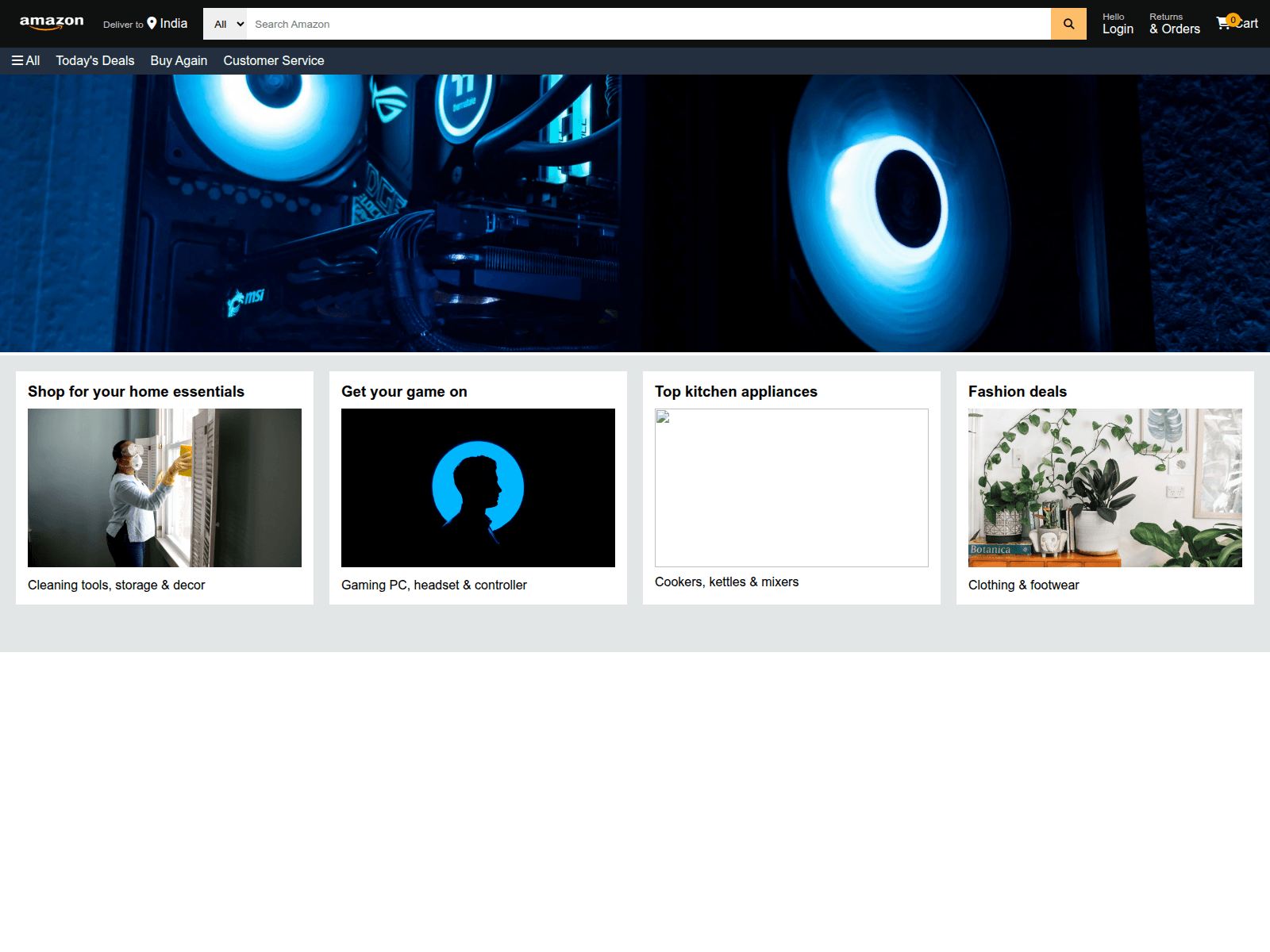Click the Amazon logo
1270x952 pixels.
[51, 22]
